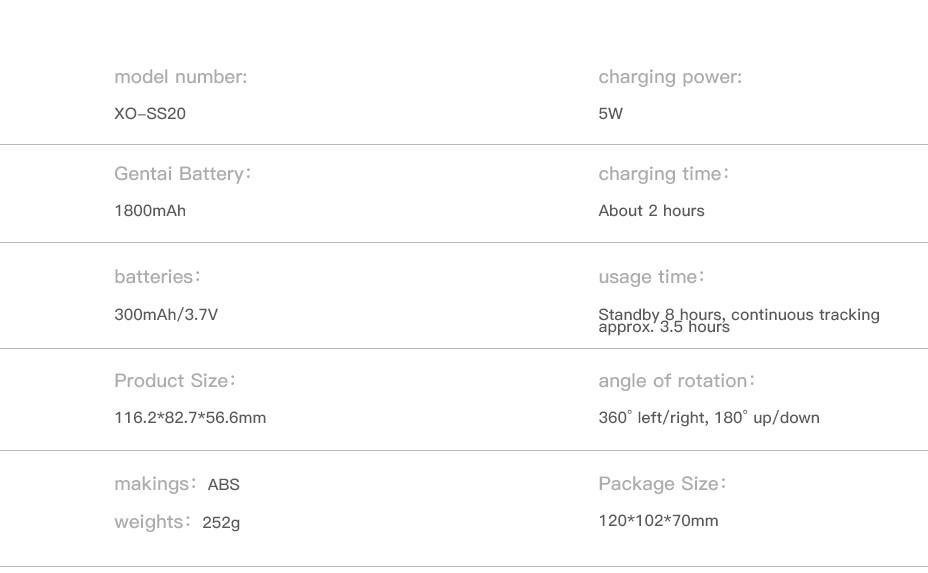Click the "charging power:" label

(670, 77)
